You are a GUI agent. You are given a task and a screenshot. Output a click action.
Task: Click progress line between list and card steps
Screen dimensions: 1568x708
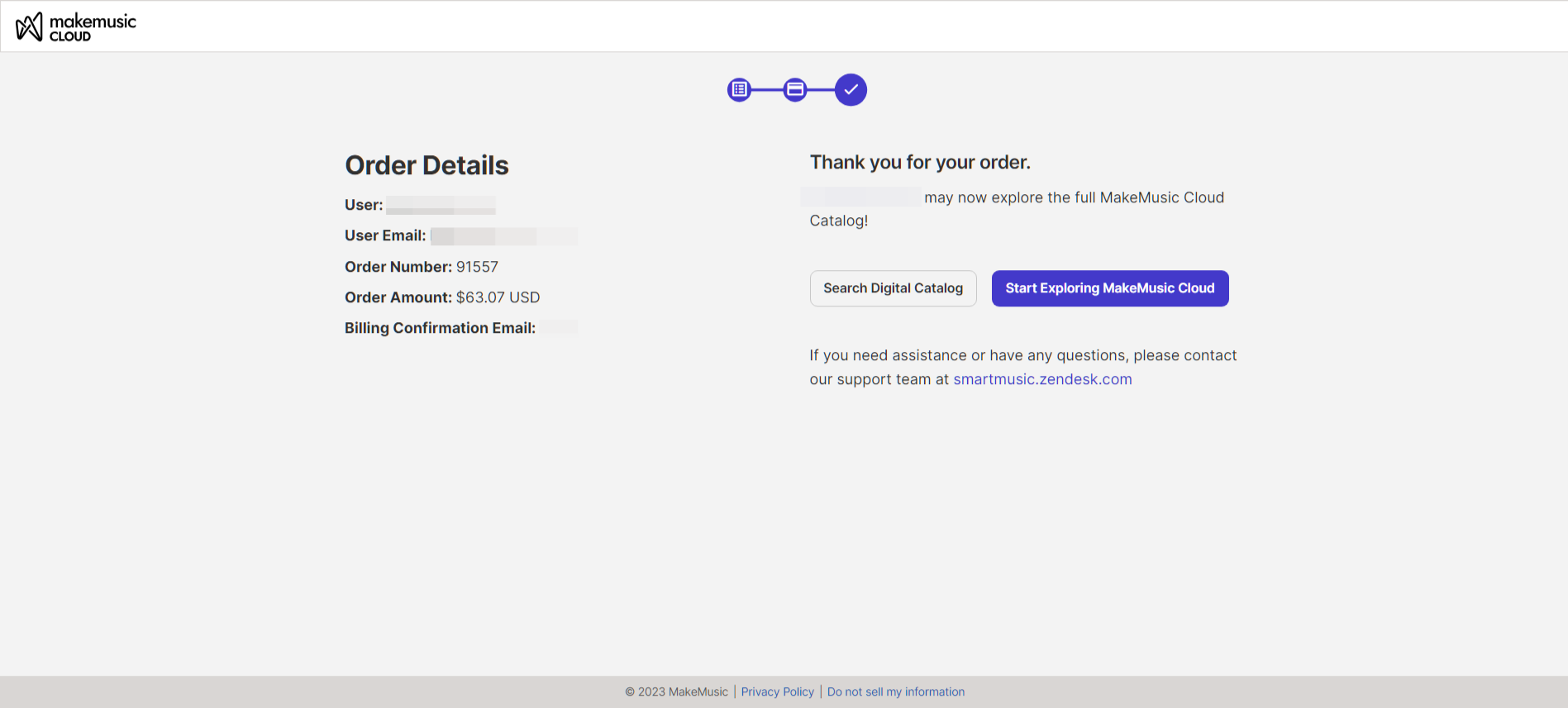(767, 89)
